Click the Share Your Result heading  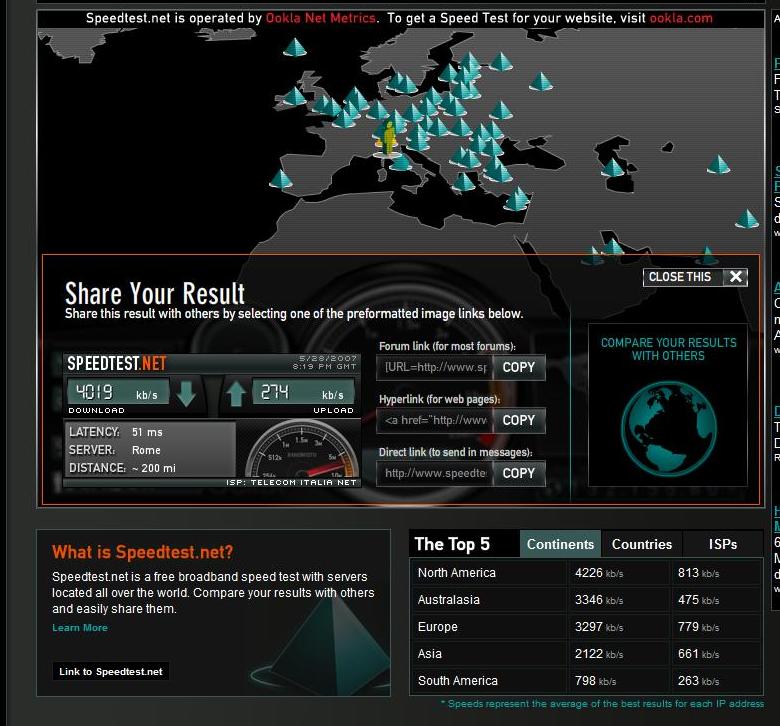(x=155, y=293)
